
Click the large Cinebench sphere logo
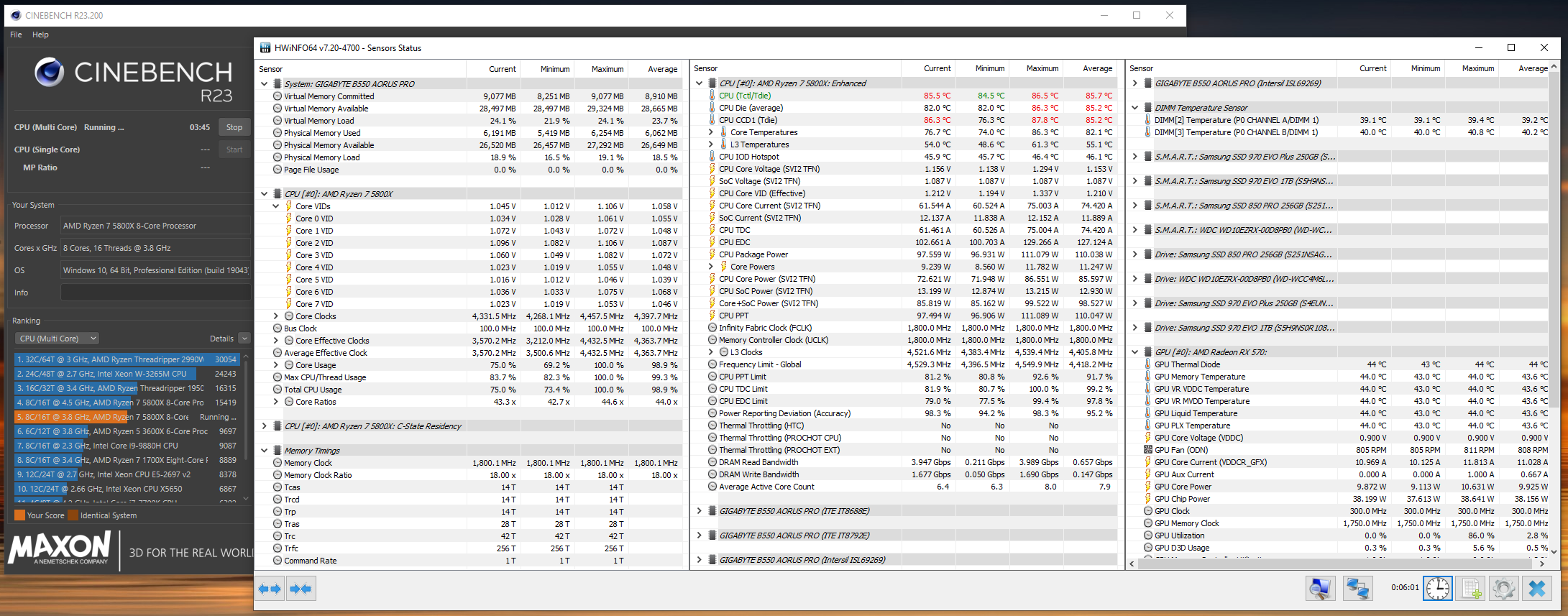click(50, 72)
